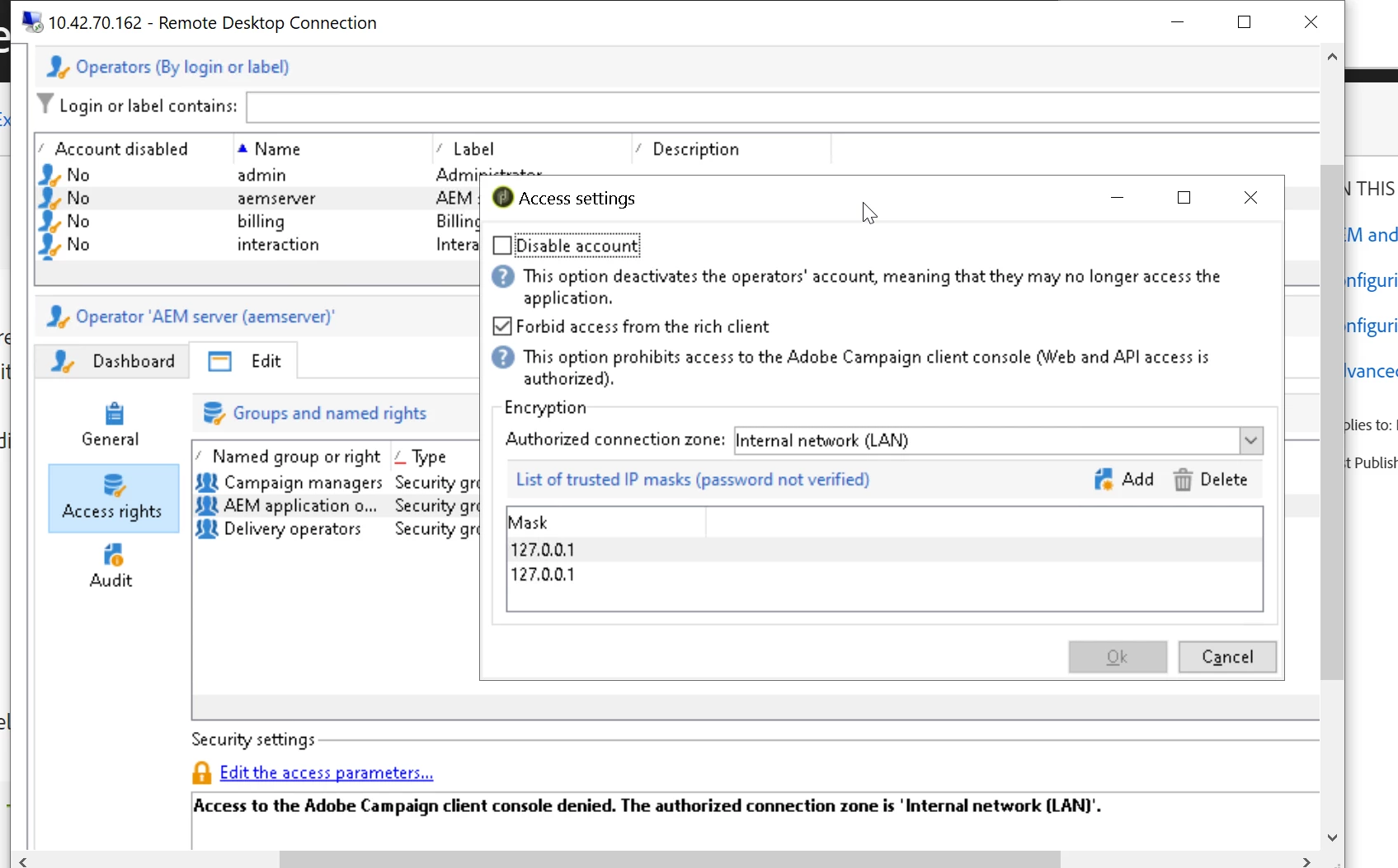Uncheck Forbid access from the rich client
Viewport: 1398px width, 868px height.
501,326
